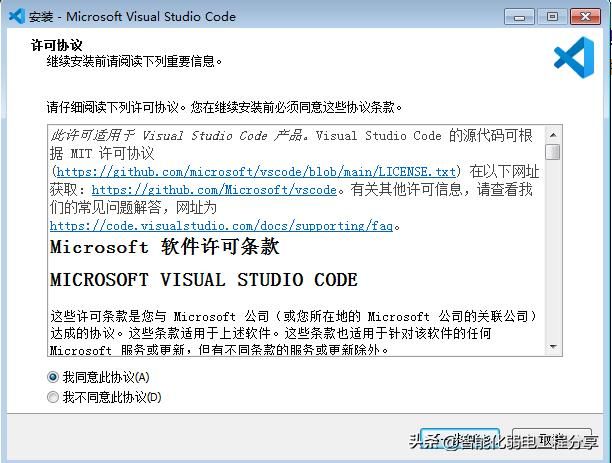Maximize the installer window
The height and width of the screenshot is (463, 612).
coord(550,16)
